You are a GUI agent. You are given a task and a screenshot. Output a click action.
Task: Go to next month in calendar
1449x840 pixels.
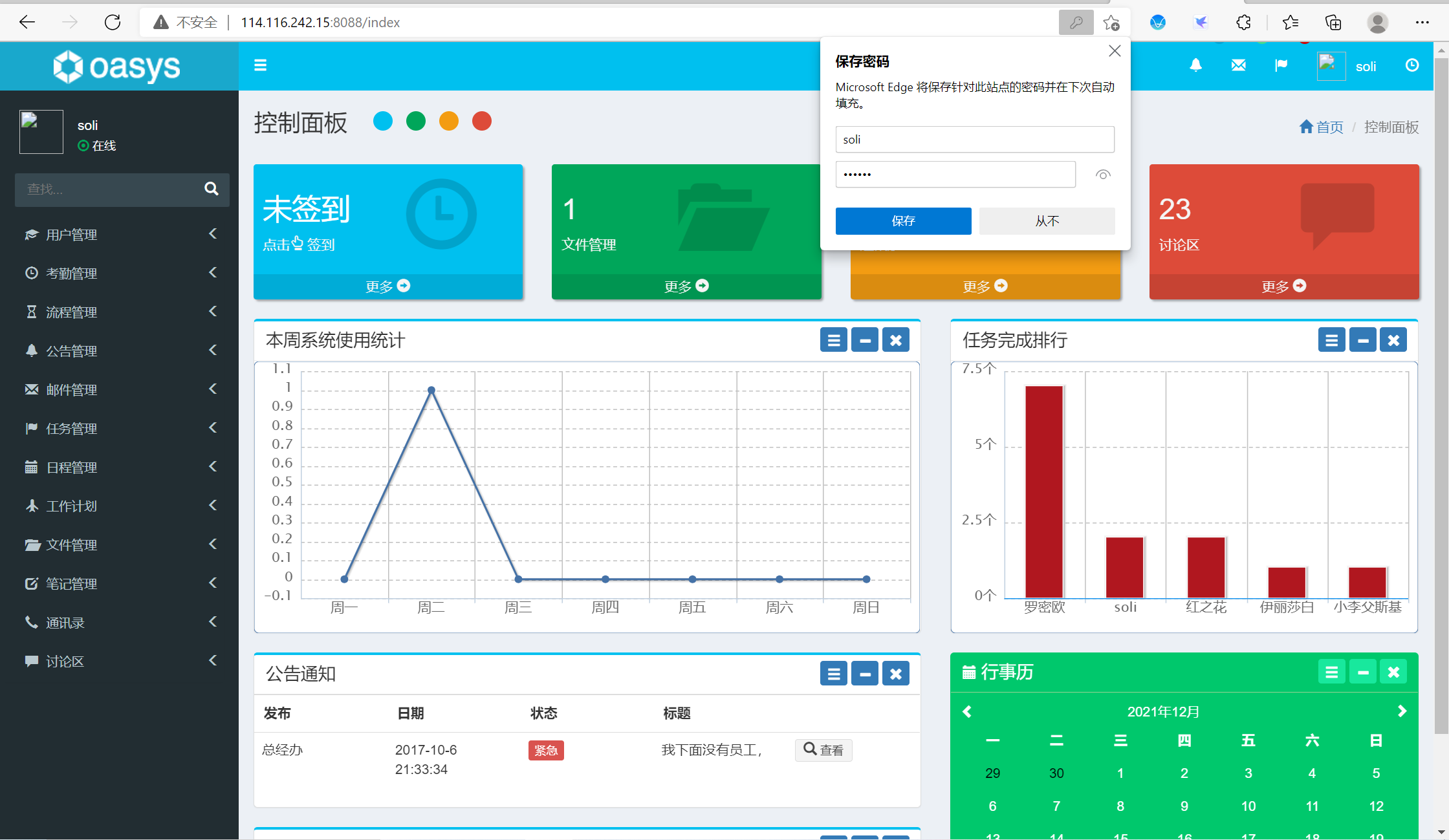1402,711
